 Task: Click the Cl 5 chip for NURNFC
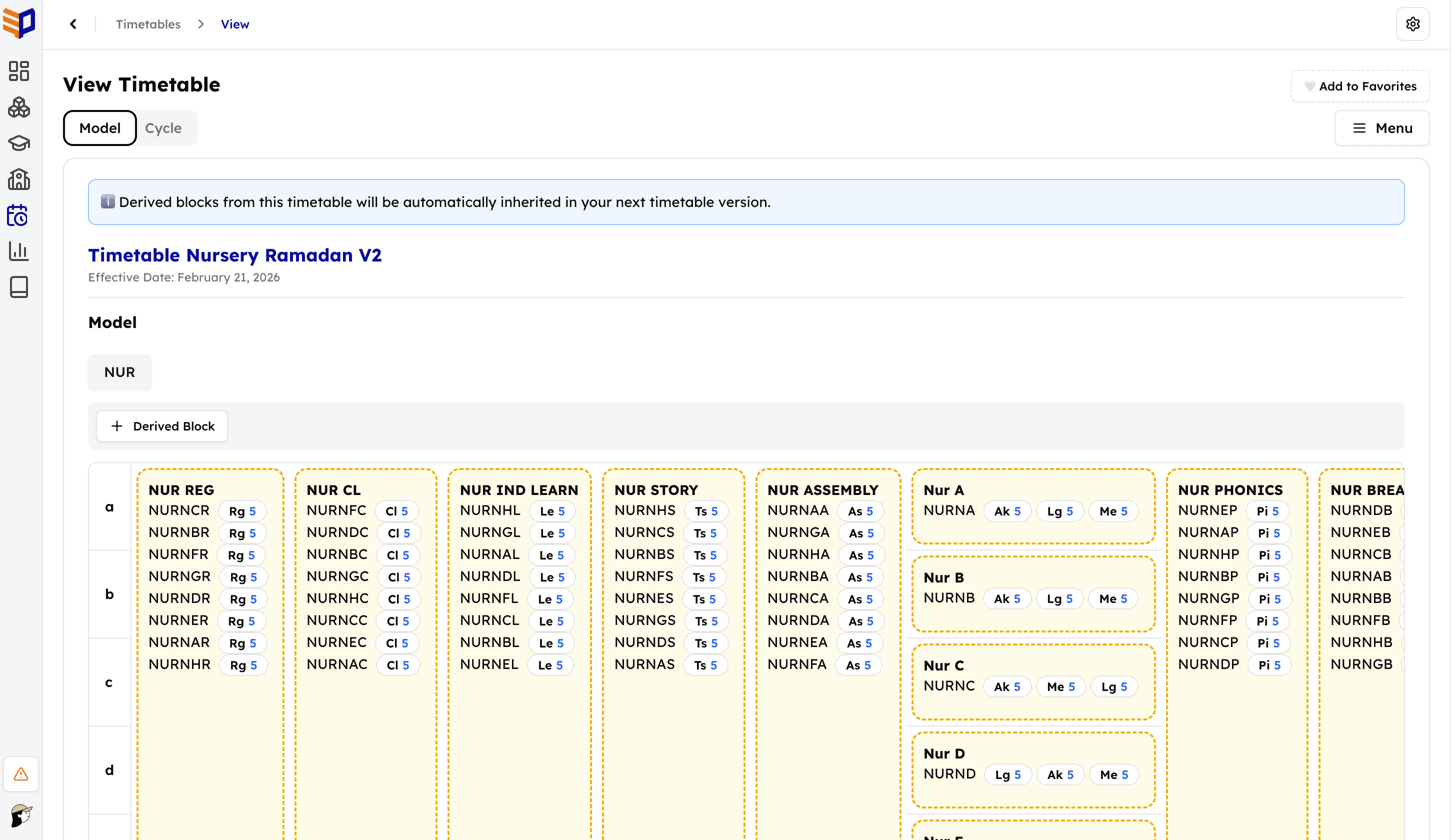pyautogui.click(x=396, y=511)
